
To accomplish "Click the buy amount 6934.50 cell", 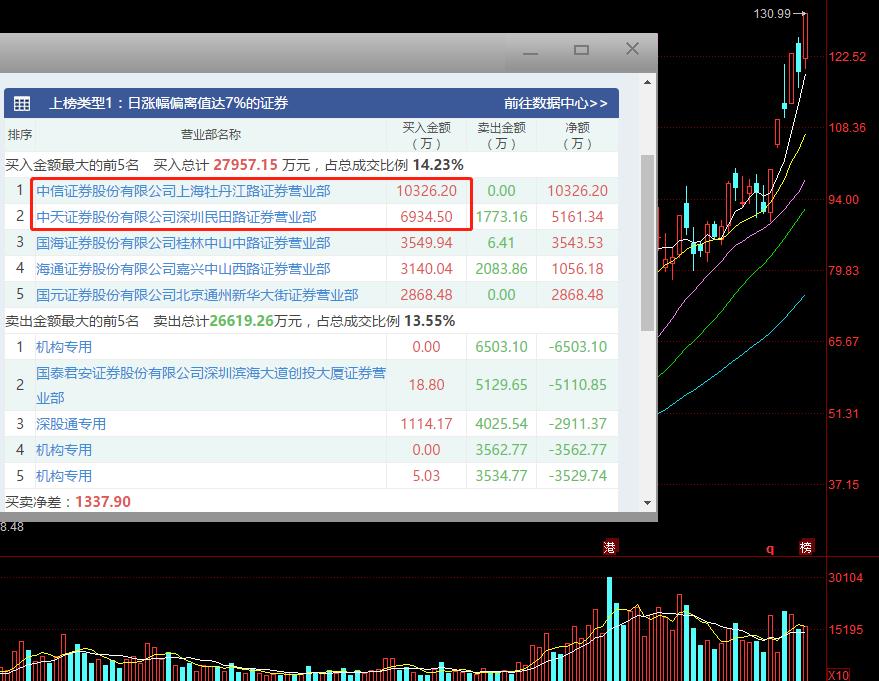I will coord(426,217).
